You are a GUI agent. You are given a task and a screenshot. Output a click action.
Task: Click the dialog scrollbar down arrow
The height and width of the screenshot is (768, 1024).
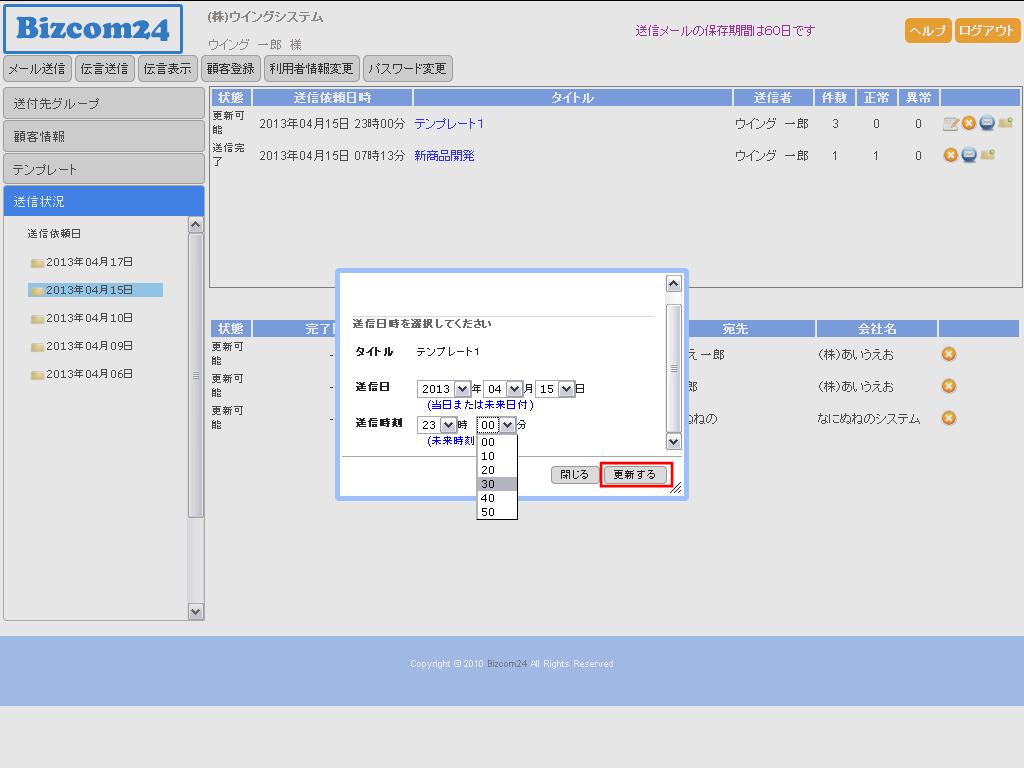click(x=673, y=441)
